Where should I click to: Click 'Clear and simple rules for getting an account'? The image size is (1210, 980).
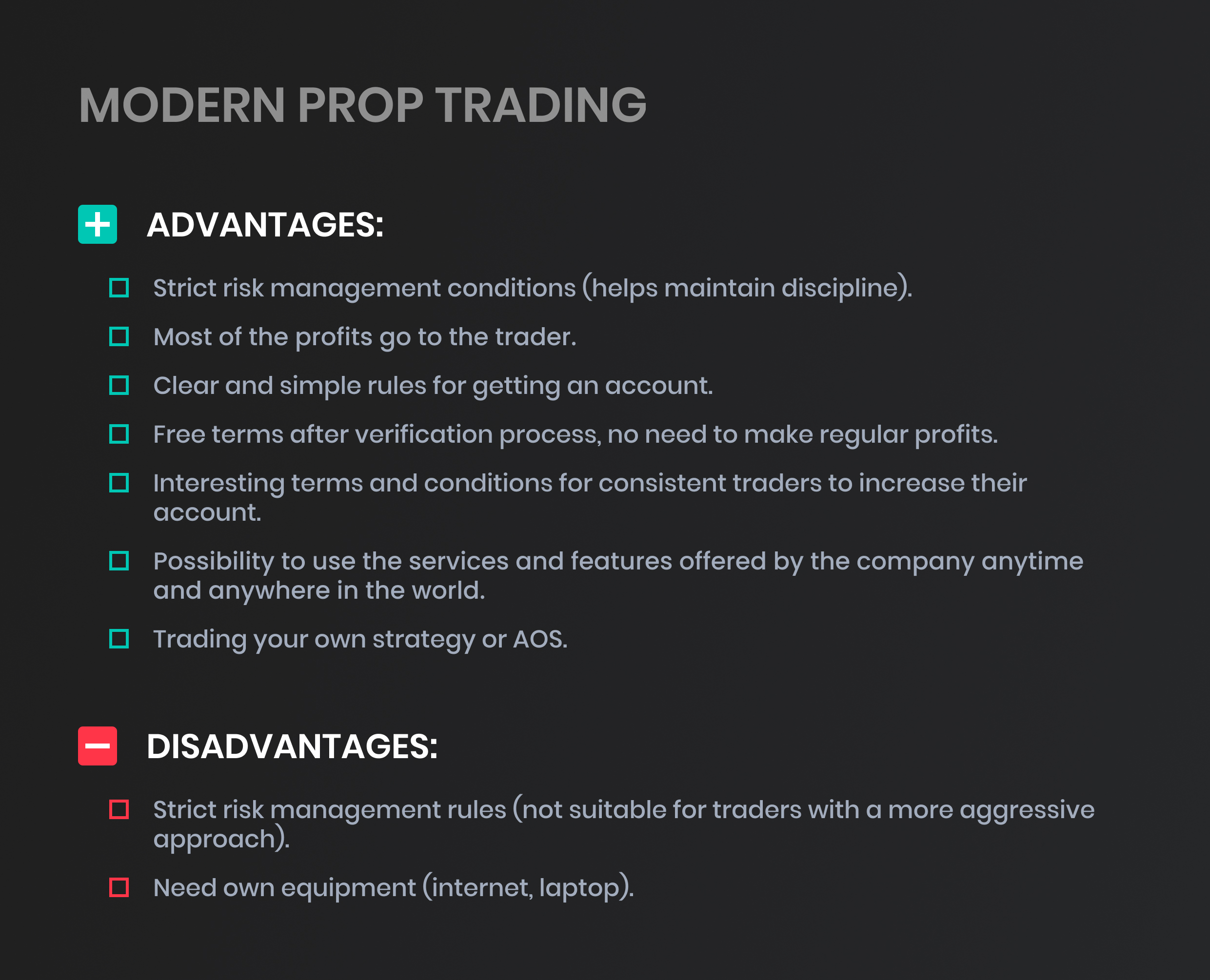point(433,387)
